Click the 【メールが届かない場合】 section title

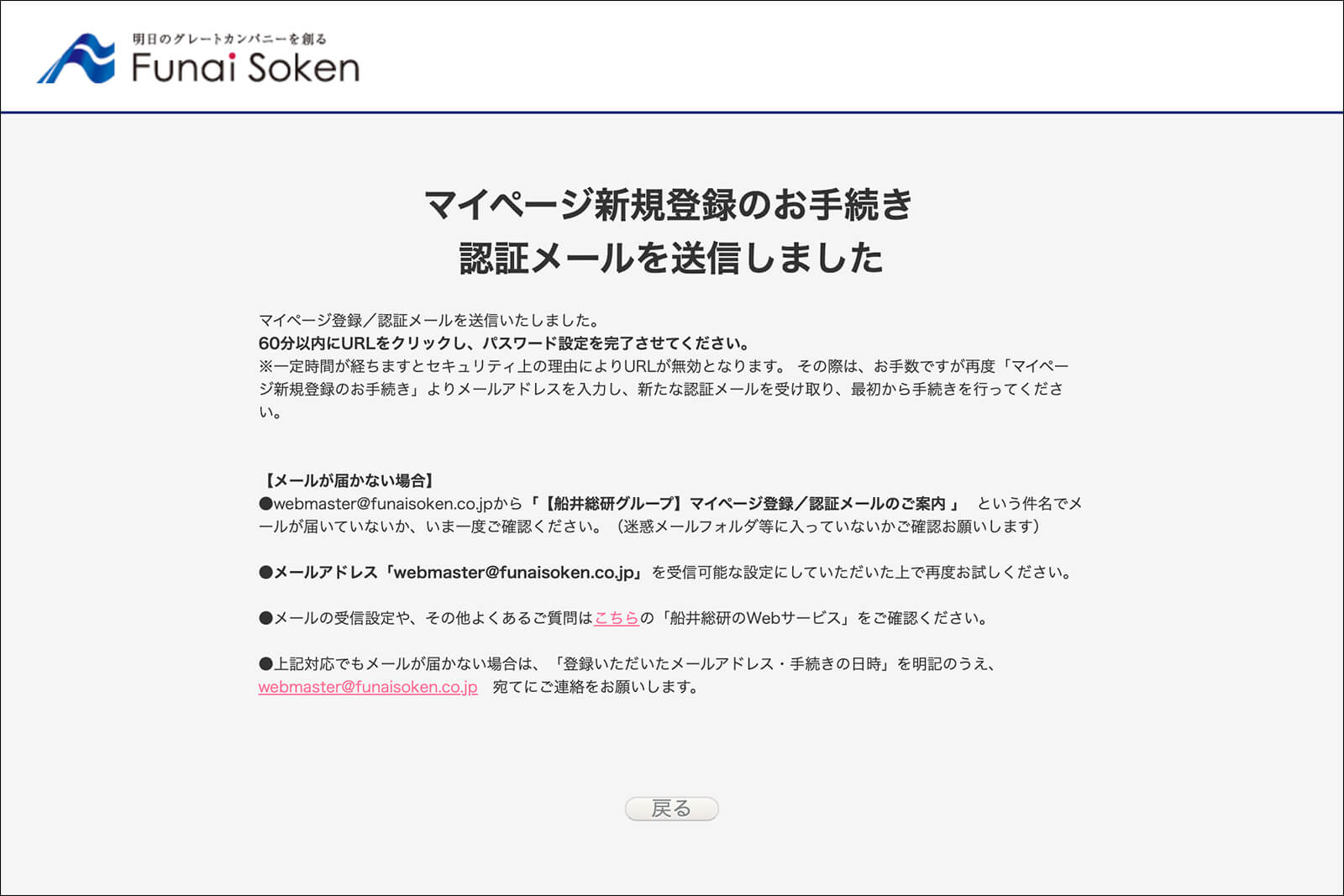[x=349, y=480]
